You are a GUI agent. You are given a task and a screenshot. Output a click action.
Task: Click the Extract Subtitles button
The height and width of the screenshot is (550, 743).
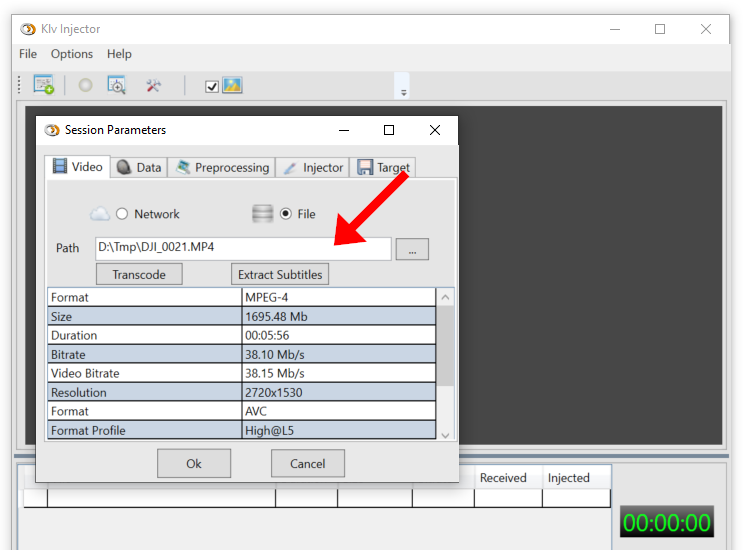[280, 274]
